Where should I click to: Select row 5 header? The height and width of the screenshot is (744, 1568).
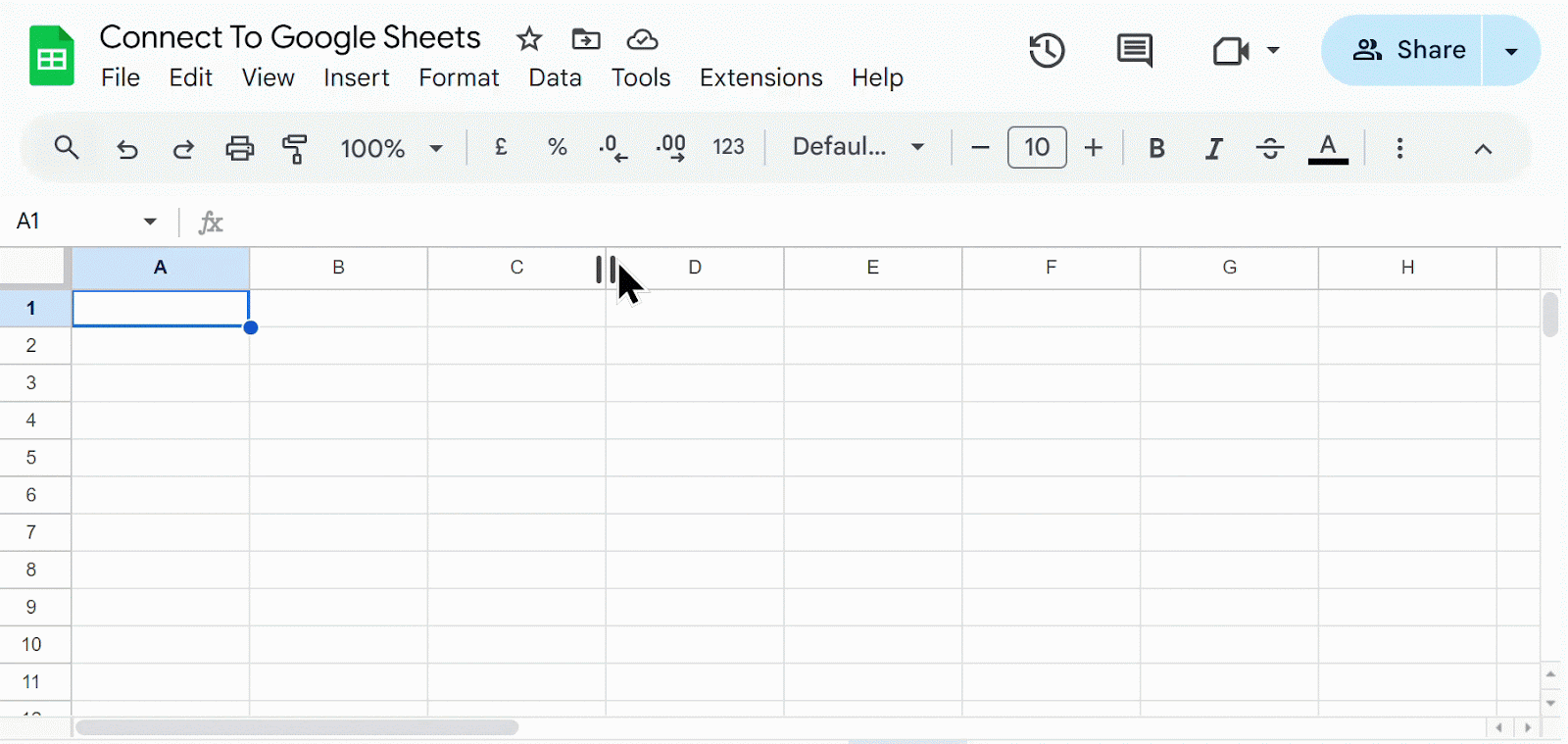35,458
